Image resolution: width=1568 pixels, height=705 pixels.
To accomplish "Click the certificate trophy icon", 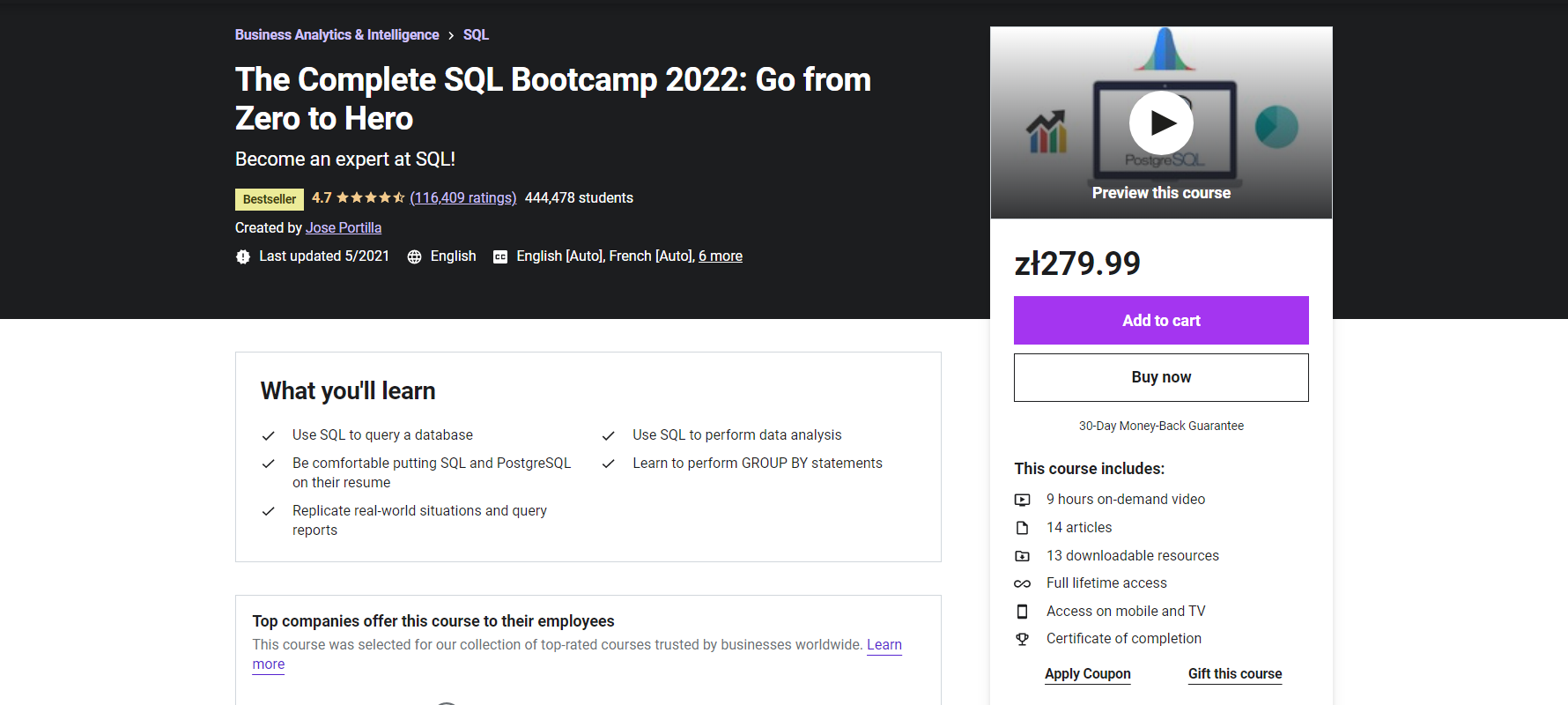I will tap(1022, 639).
